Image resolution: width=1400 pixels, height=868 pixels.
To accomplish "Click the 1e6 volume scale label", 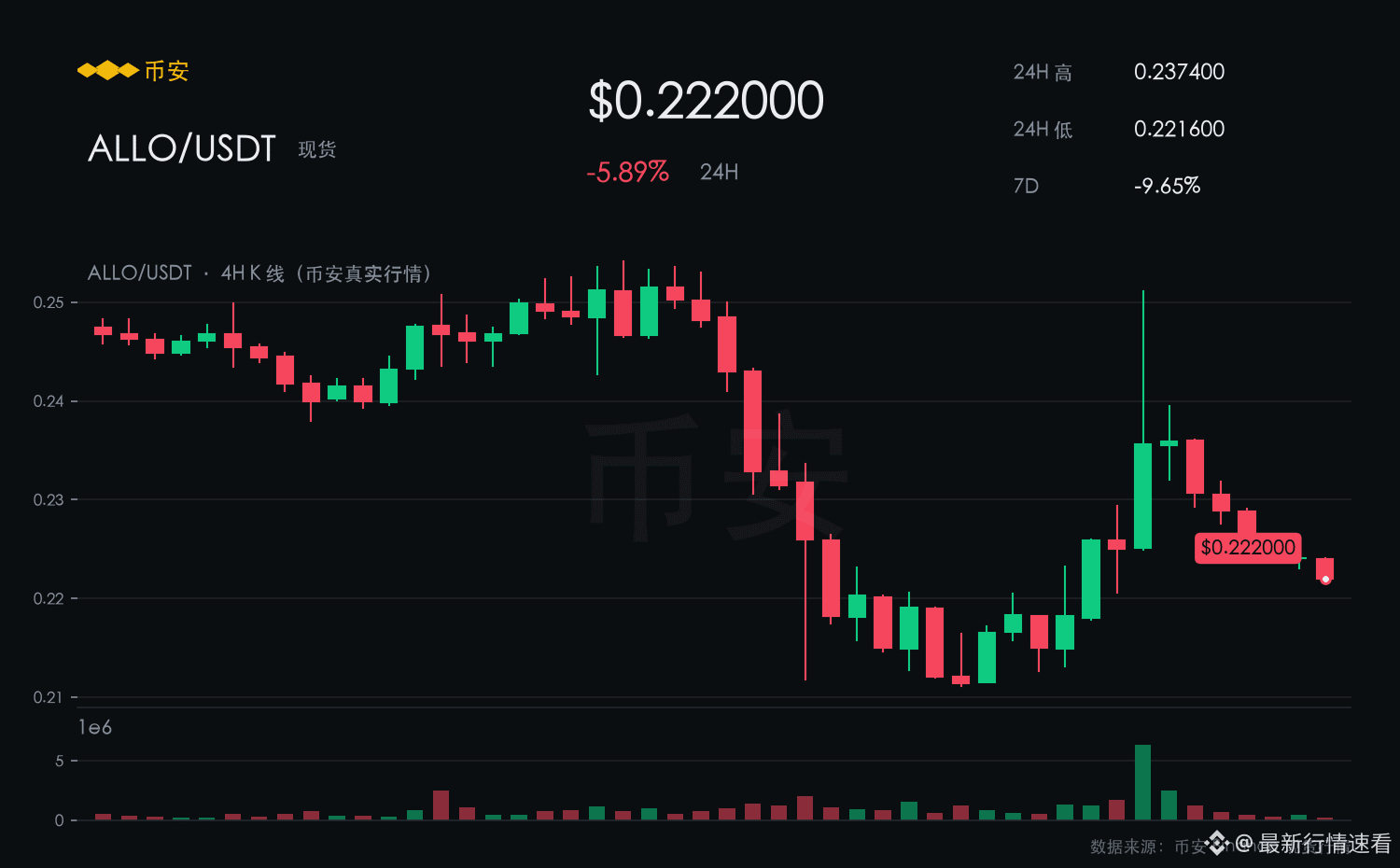I will 94,727.
